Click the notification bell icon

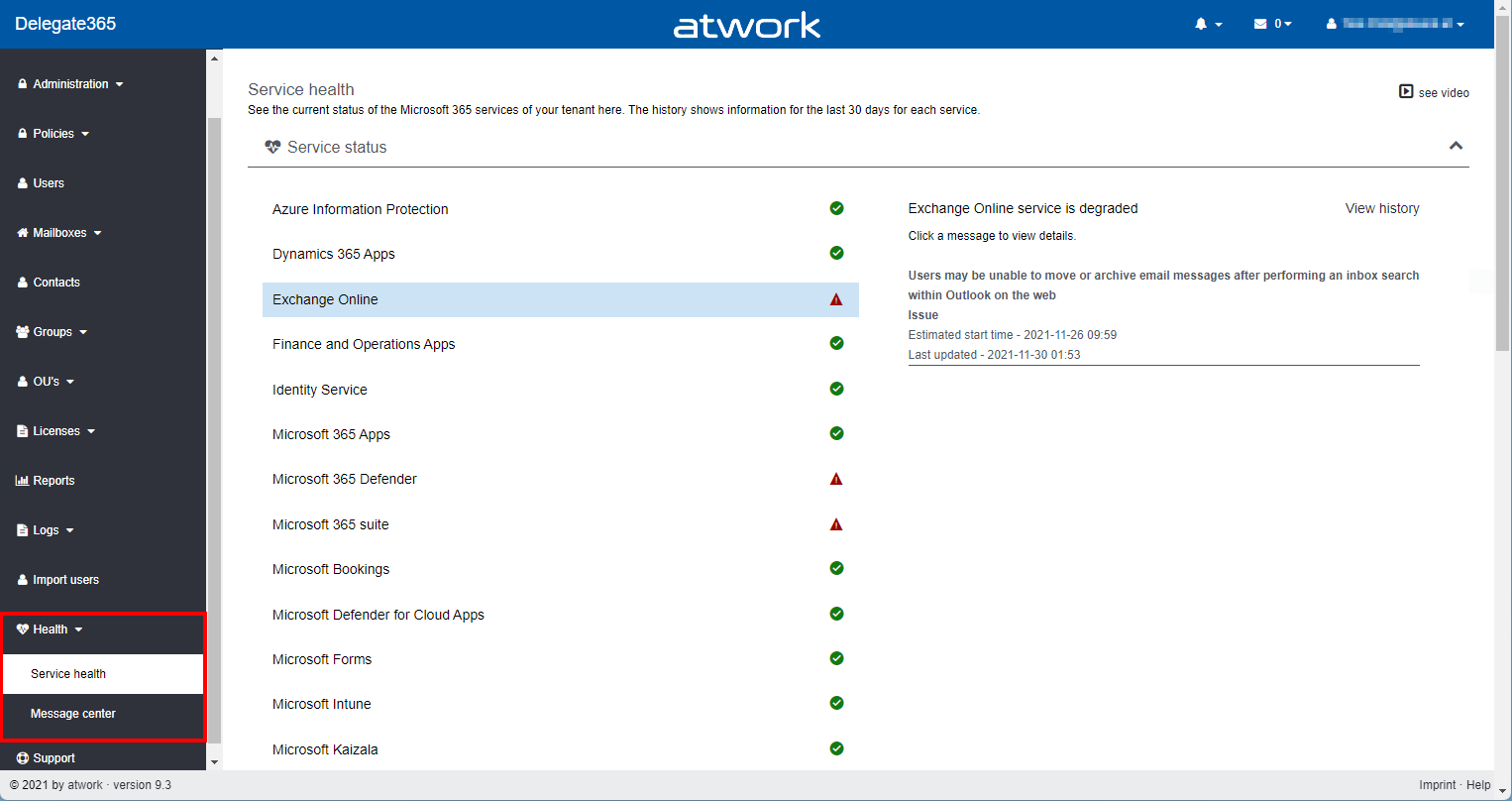pos(1201,24)
